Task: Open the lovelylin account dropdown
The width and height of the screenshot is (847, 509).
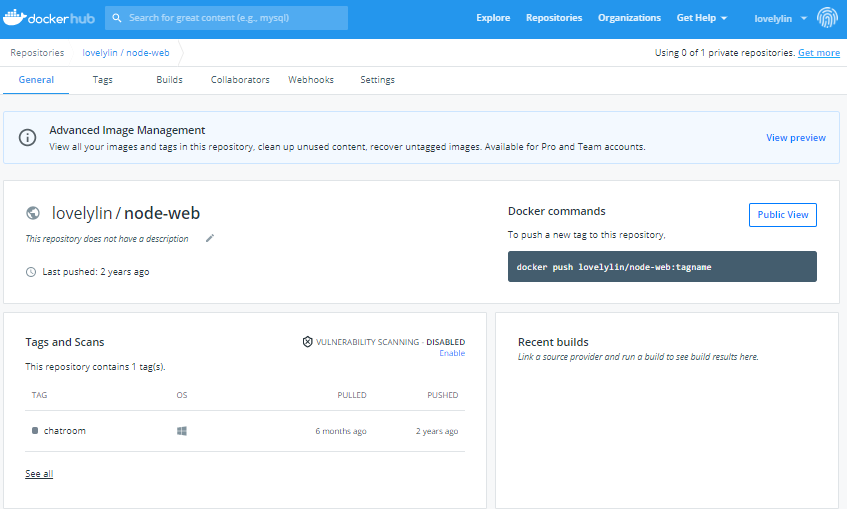Action: click(x=780, y=18)
